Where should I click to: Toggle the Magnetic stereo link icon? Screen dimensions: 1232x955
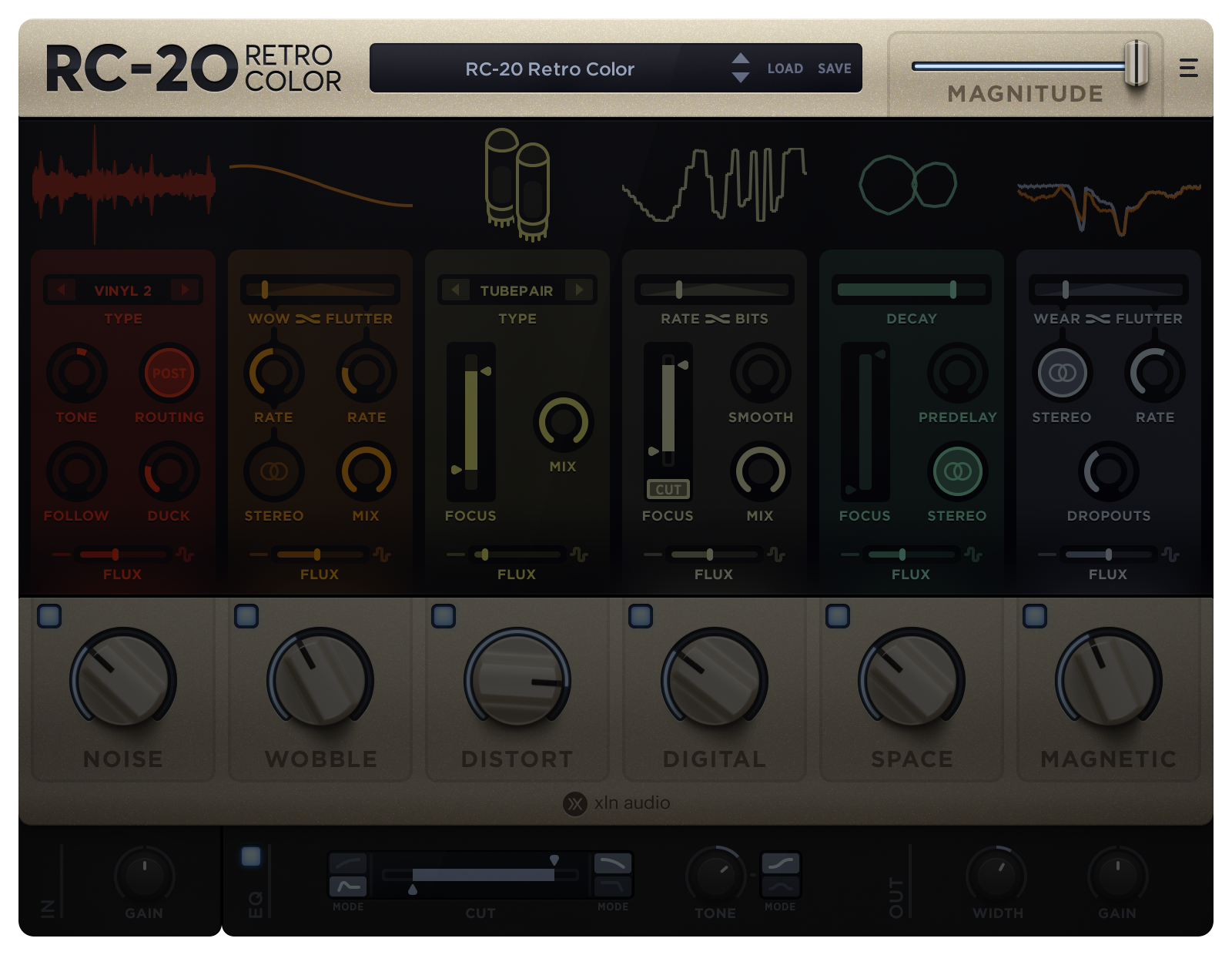(1063, 374)
